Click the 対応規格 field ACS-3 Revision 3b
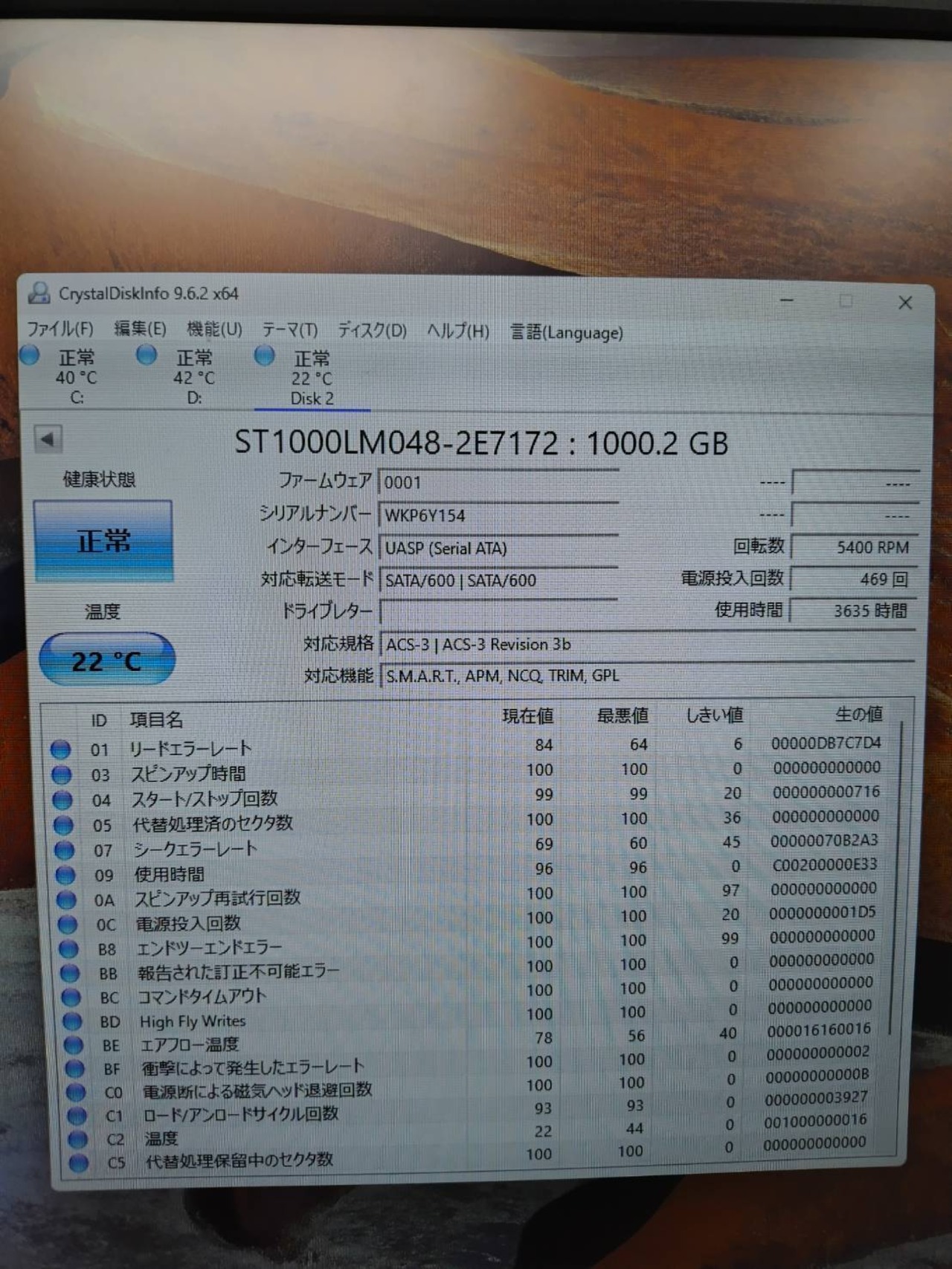The image size is (952, 1269). (647, 643)
